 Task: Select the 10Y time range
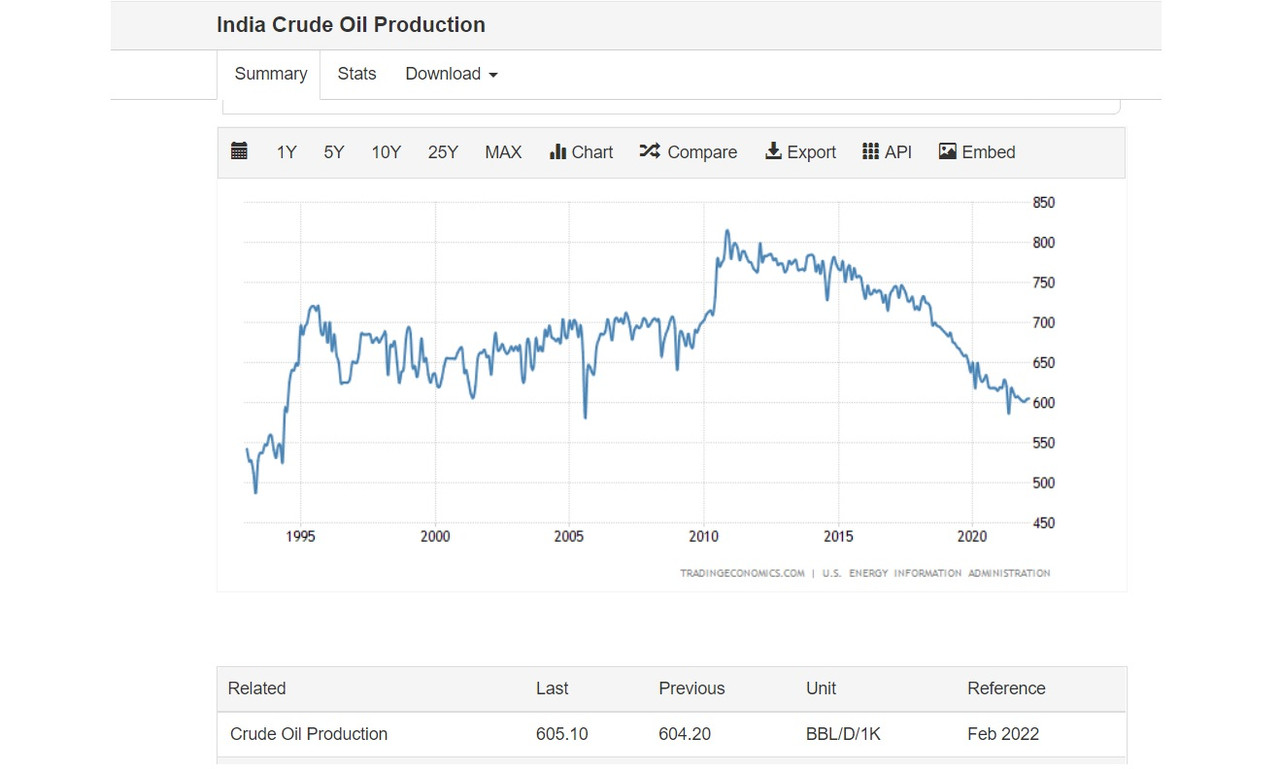[x=386, y=152]
